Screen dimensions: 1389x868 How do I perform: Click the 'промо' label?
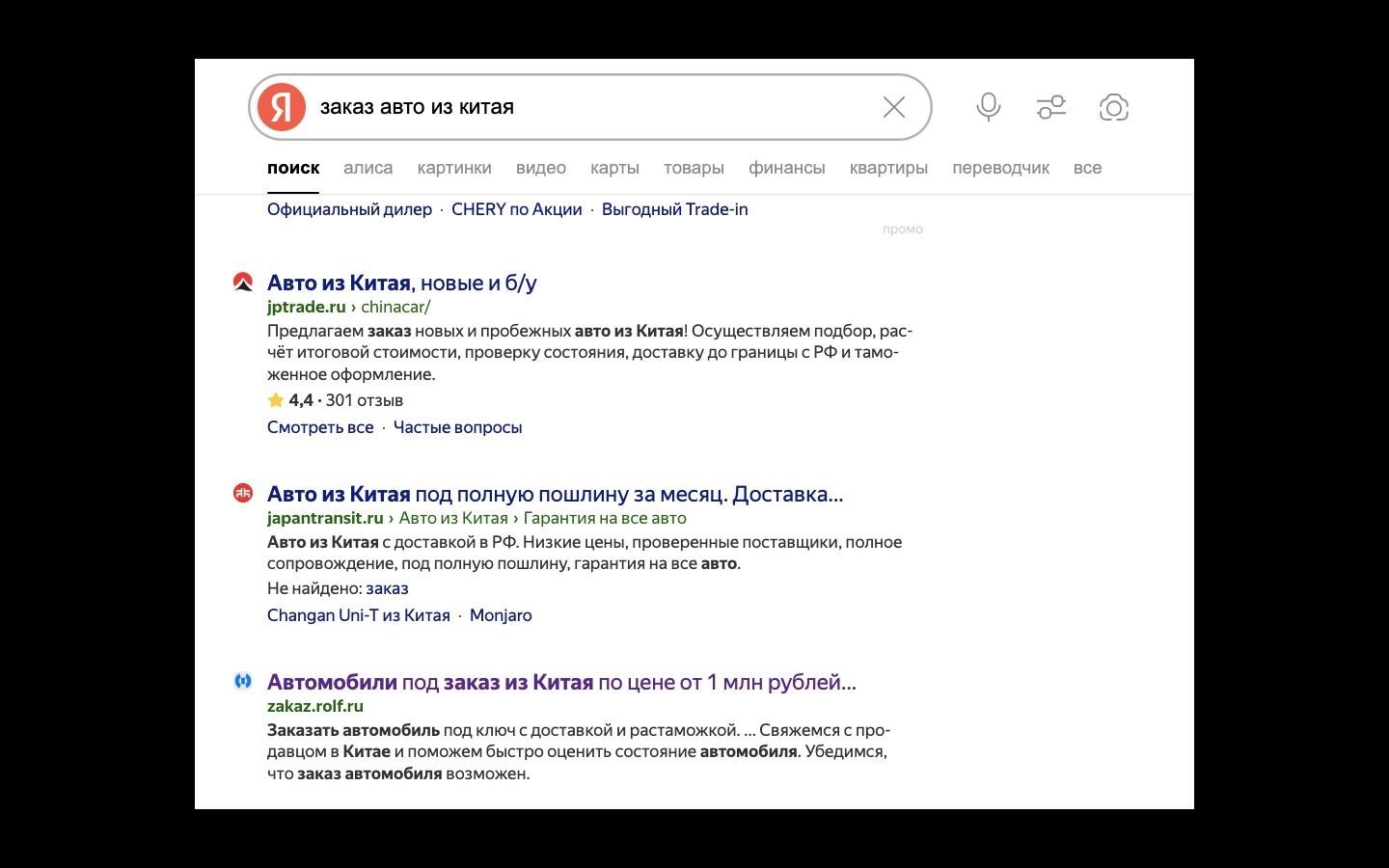tap(903, 230)
